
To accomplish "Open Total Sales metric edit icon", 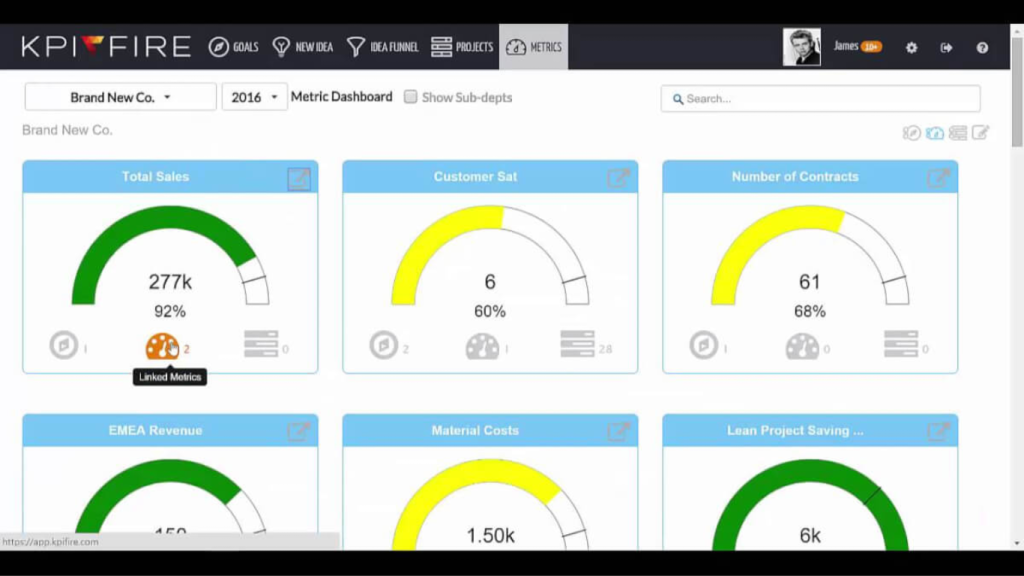I will [x=298, y=179].
